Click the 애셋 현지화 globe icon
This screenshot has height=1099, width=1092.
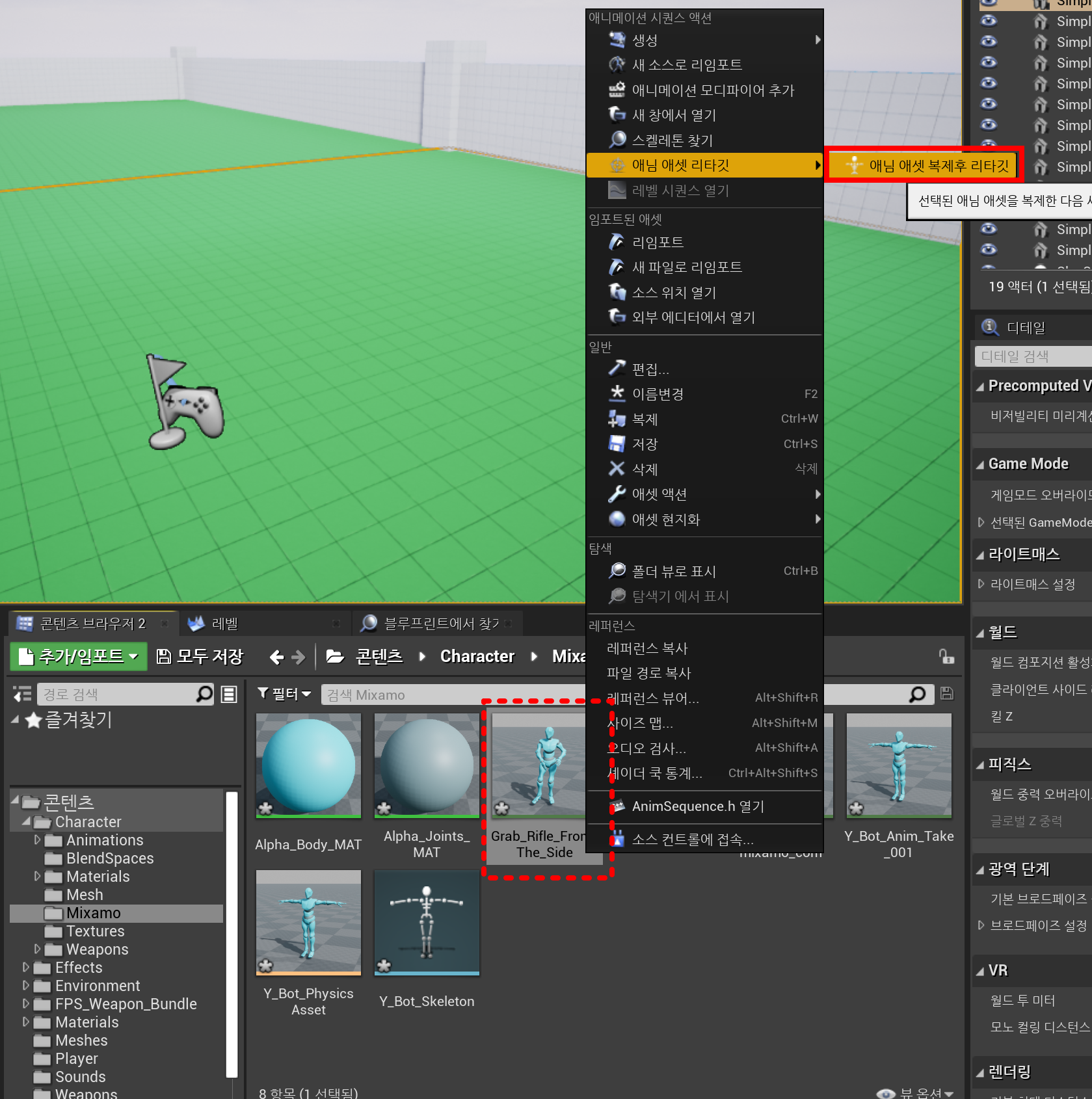(617, 519)
